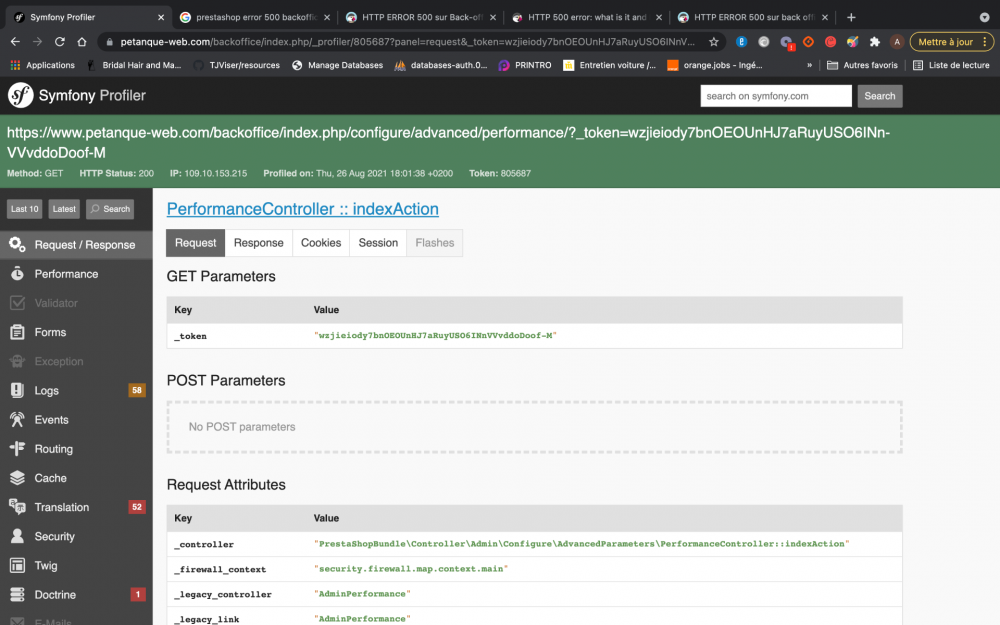1000x625 pixels.
Task: Open PerformanceController :: indexAction link
Action: pyautogui.click(x=302, y=209)
